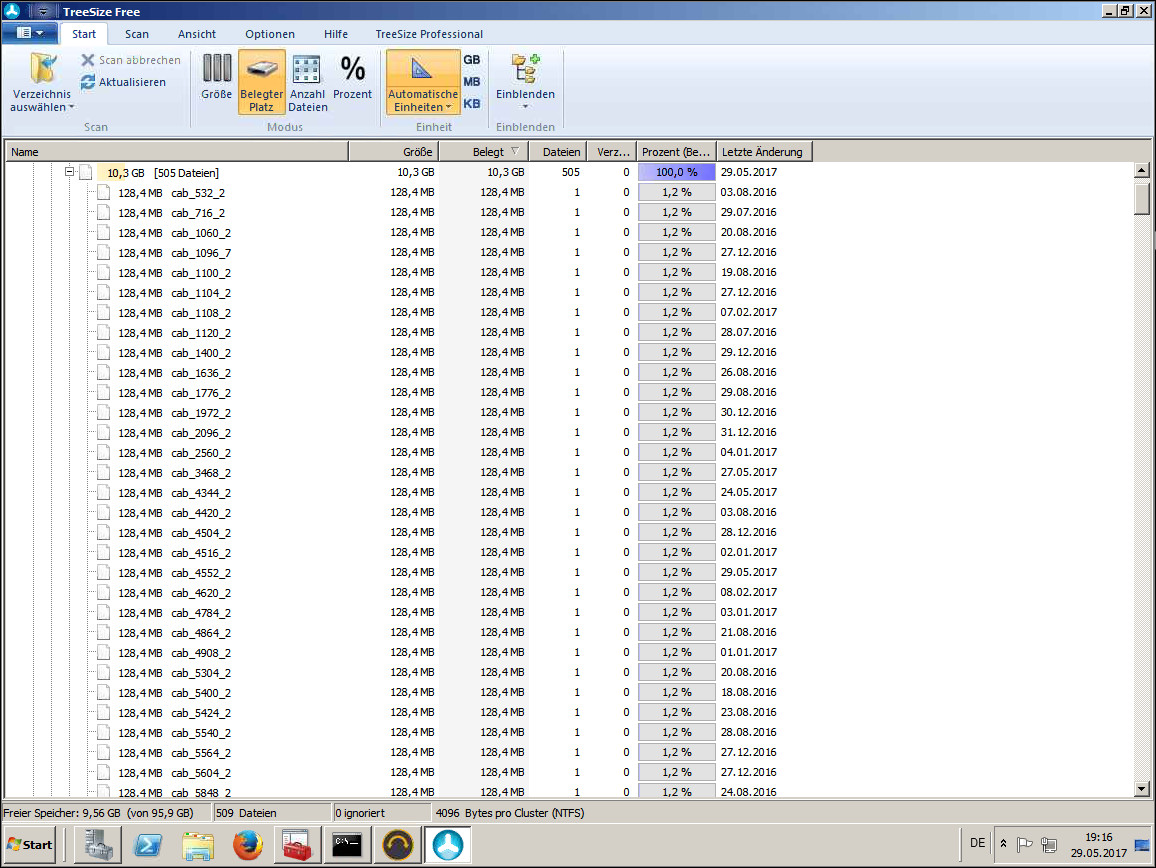The height and width of the screenshot is (868, 1156).
Task: Set unit to GB
Action: pyautogui.click(x=472, y=60)
